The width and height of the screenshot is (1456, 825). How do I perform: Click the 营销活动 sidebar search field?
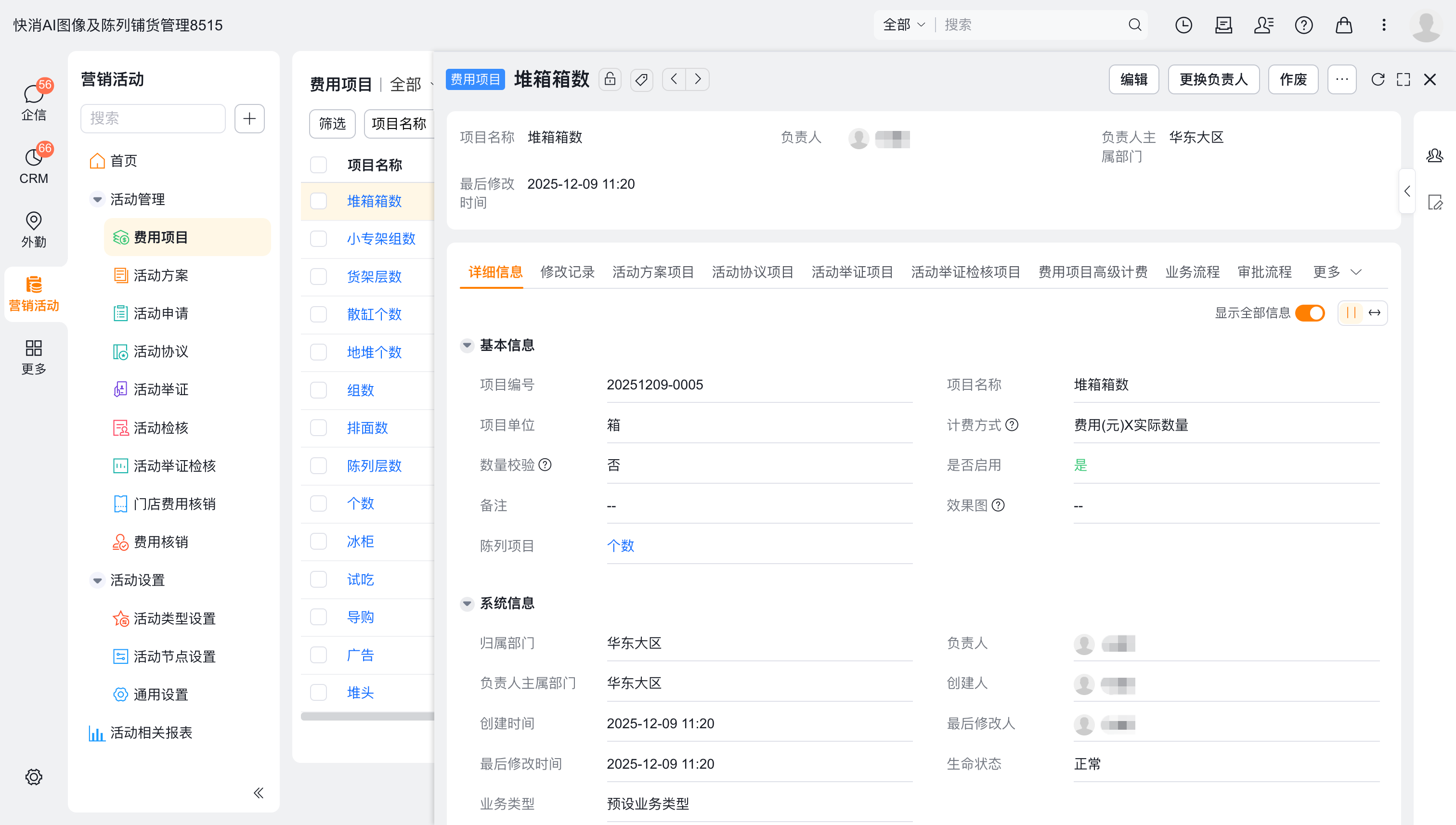click(153, 118)
